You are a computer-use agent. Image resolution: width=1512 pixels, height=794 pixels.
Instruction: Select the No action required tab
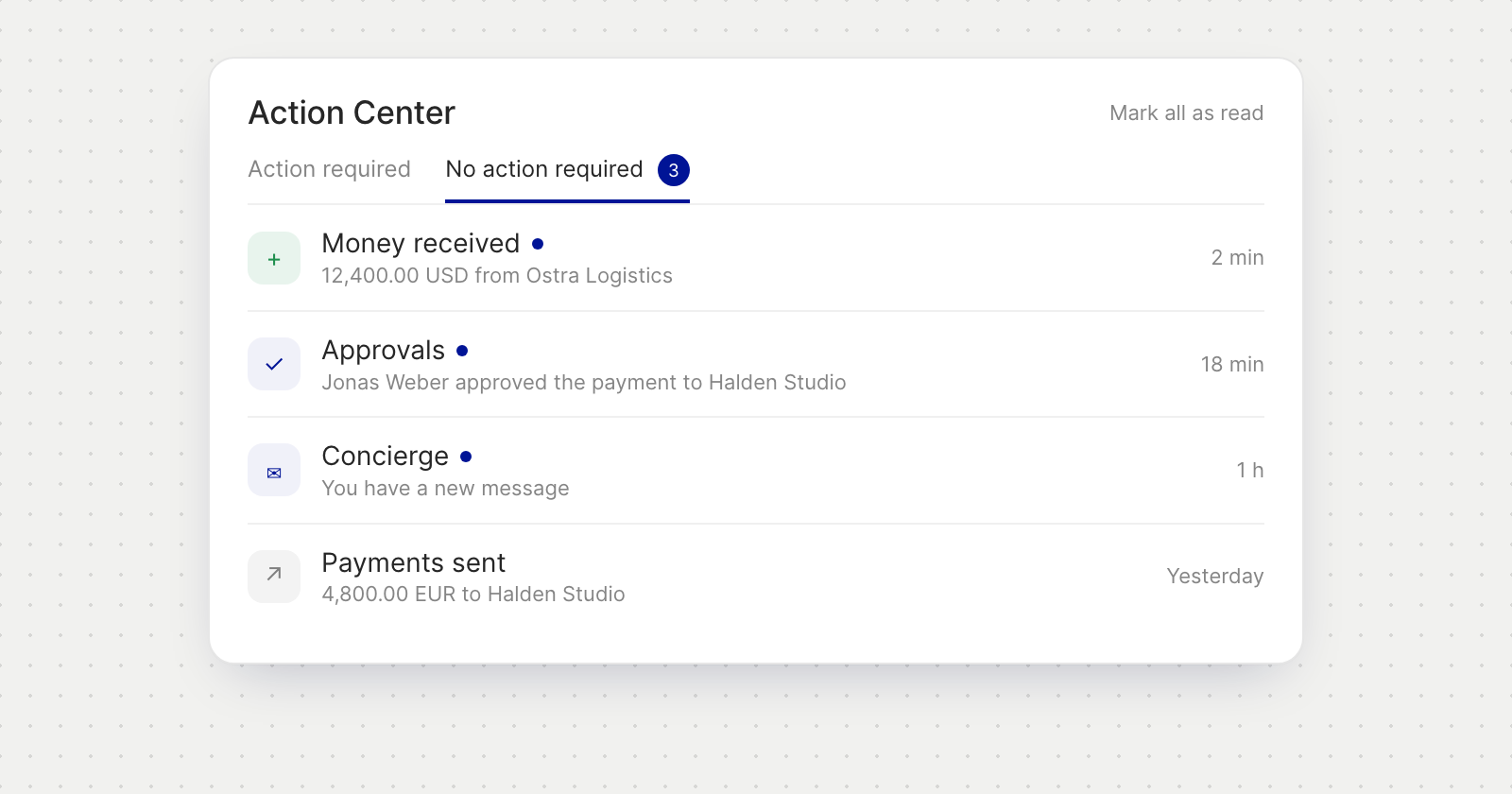[567, 170]
